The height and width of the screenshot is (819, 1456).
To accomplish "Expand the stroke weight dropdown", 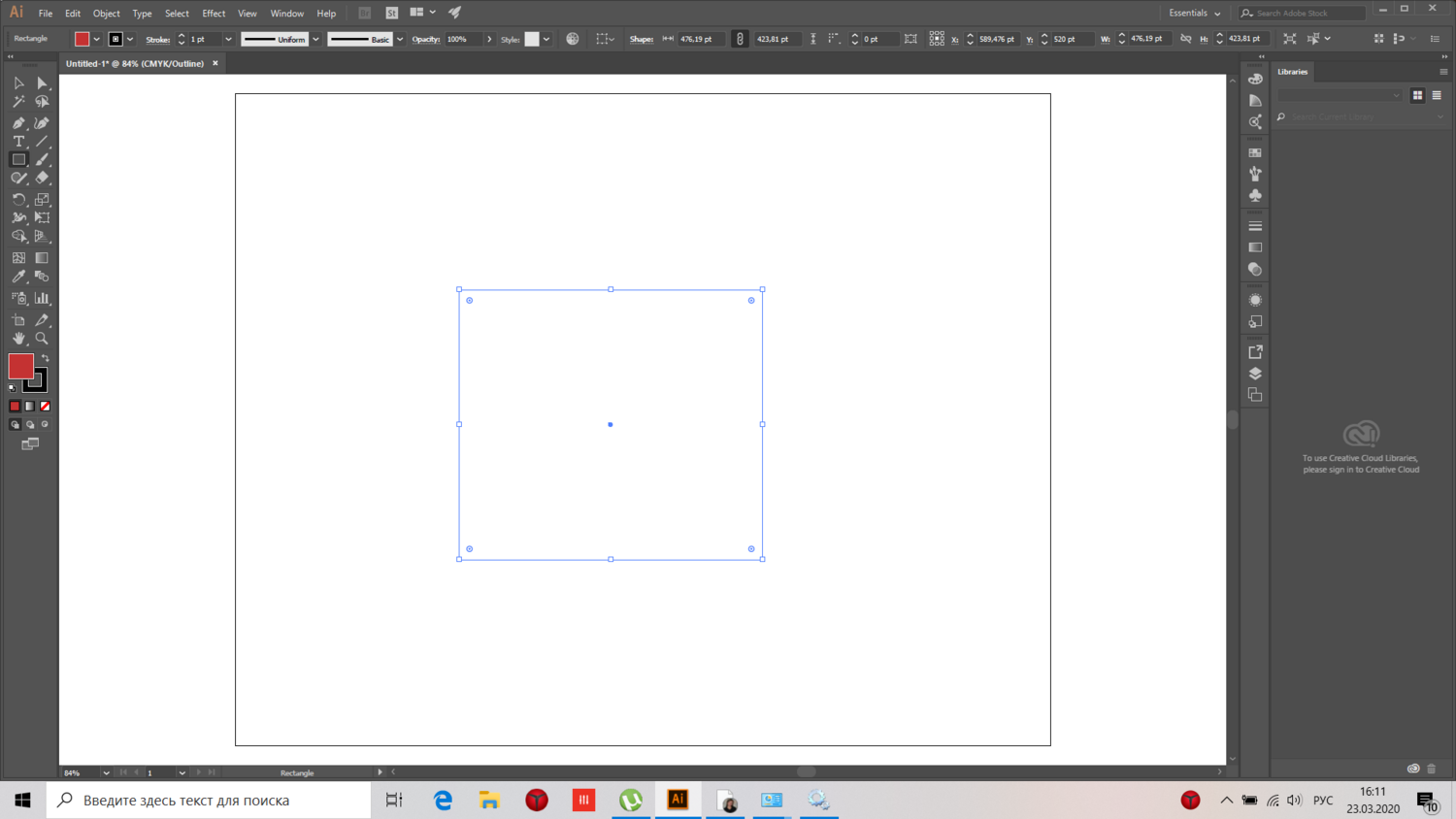I will click(x=228, y=40).
